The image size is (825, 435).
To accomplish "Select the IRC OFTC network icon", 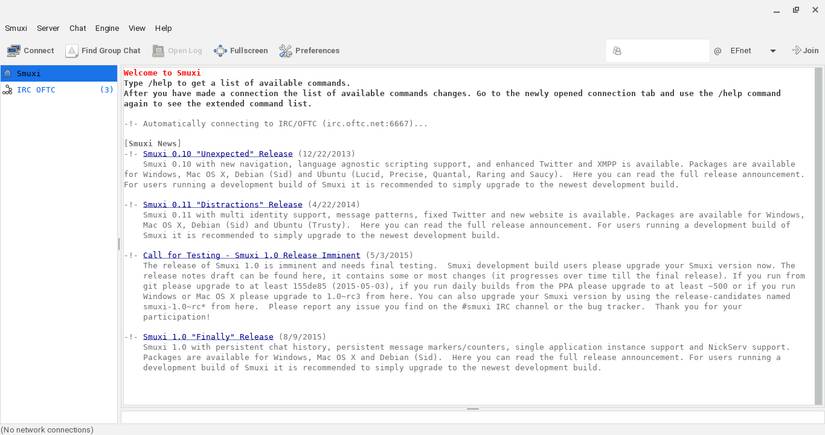I will click(x=7, y=90).
